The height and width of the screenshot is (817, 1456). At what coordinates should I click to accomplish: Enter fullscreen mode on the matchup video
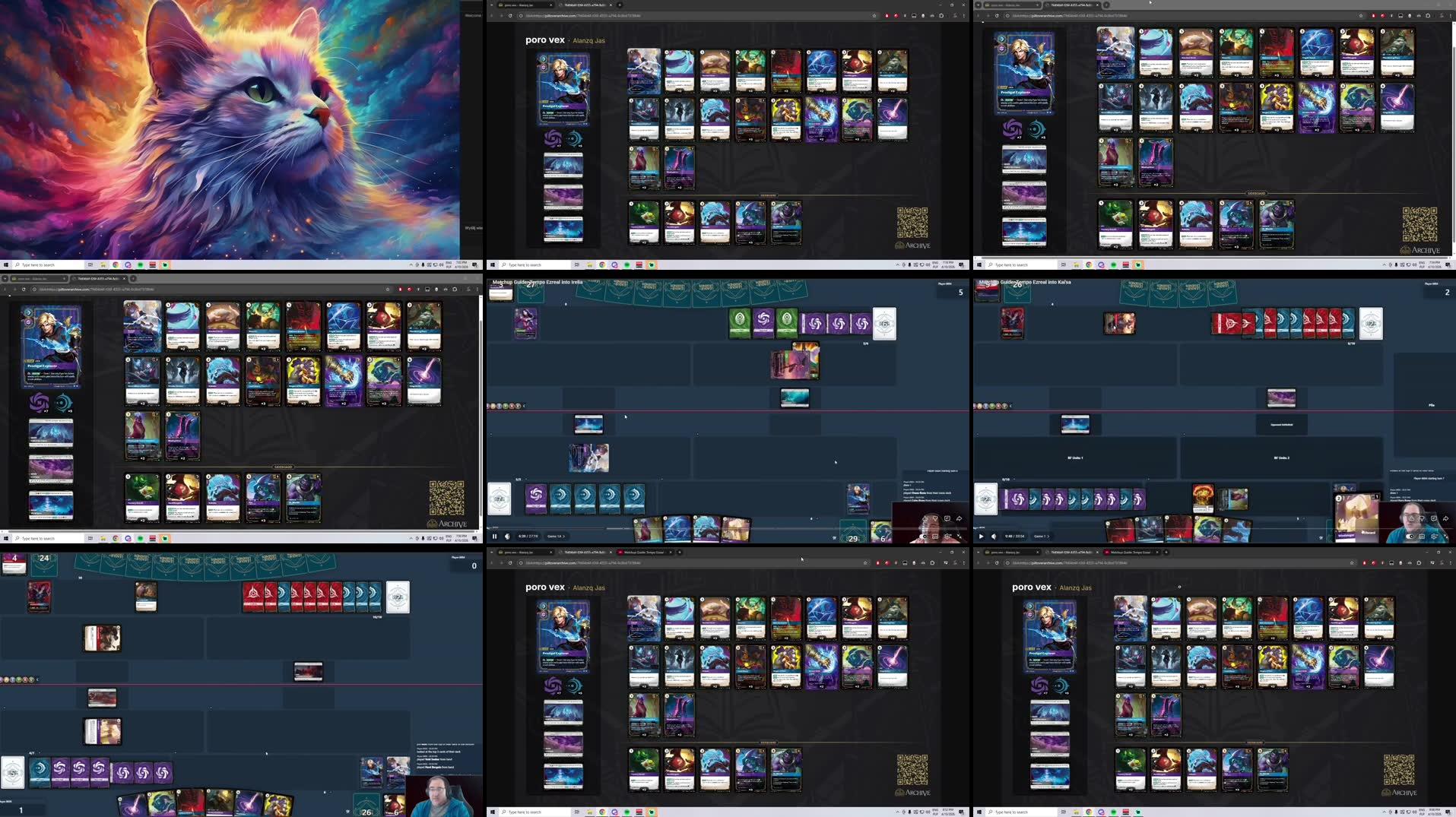pyautogui.click(x=961, y=536)
